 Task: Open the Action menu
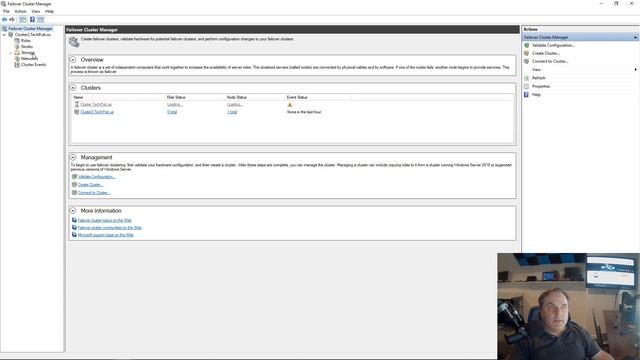pyautogui.click(x=20, y=11)
